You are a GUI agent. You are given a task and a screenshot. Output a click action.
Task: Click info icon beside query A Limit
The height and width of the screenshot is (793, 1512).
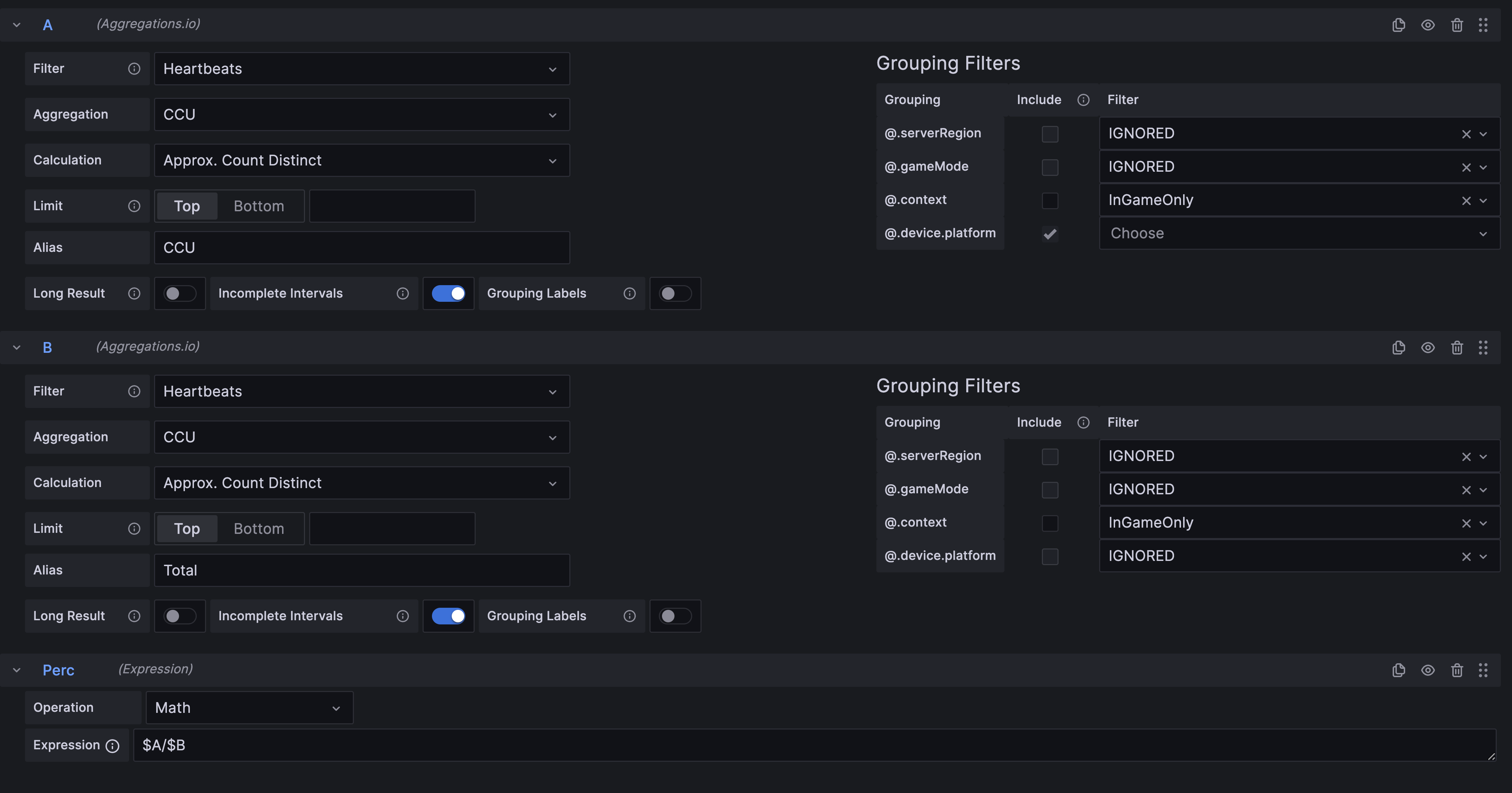tap(134, 206)
